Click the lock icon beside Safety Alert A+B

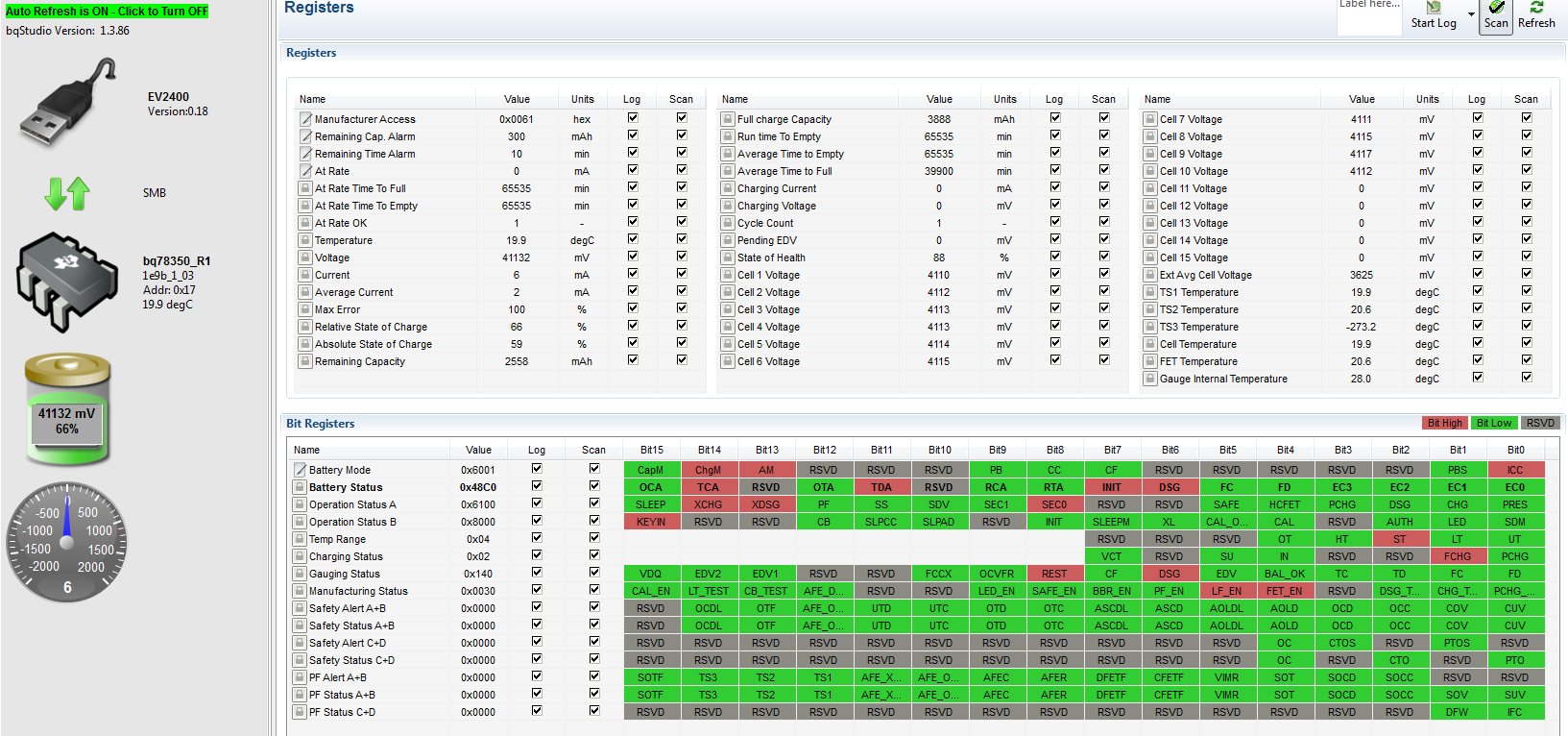pos(300,608)
